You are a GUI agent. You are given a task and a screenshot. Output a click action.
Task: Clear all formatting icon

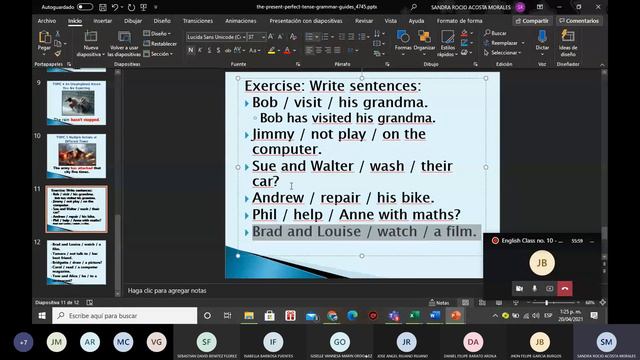pos(293,37)
